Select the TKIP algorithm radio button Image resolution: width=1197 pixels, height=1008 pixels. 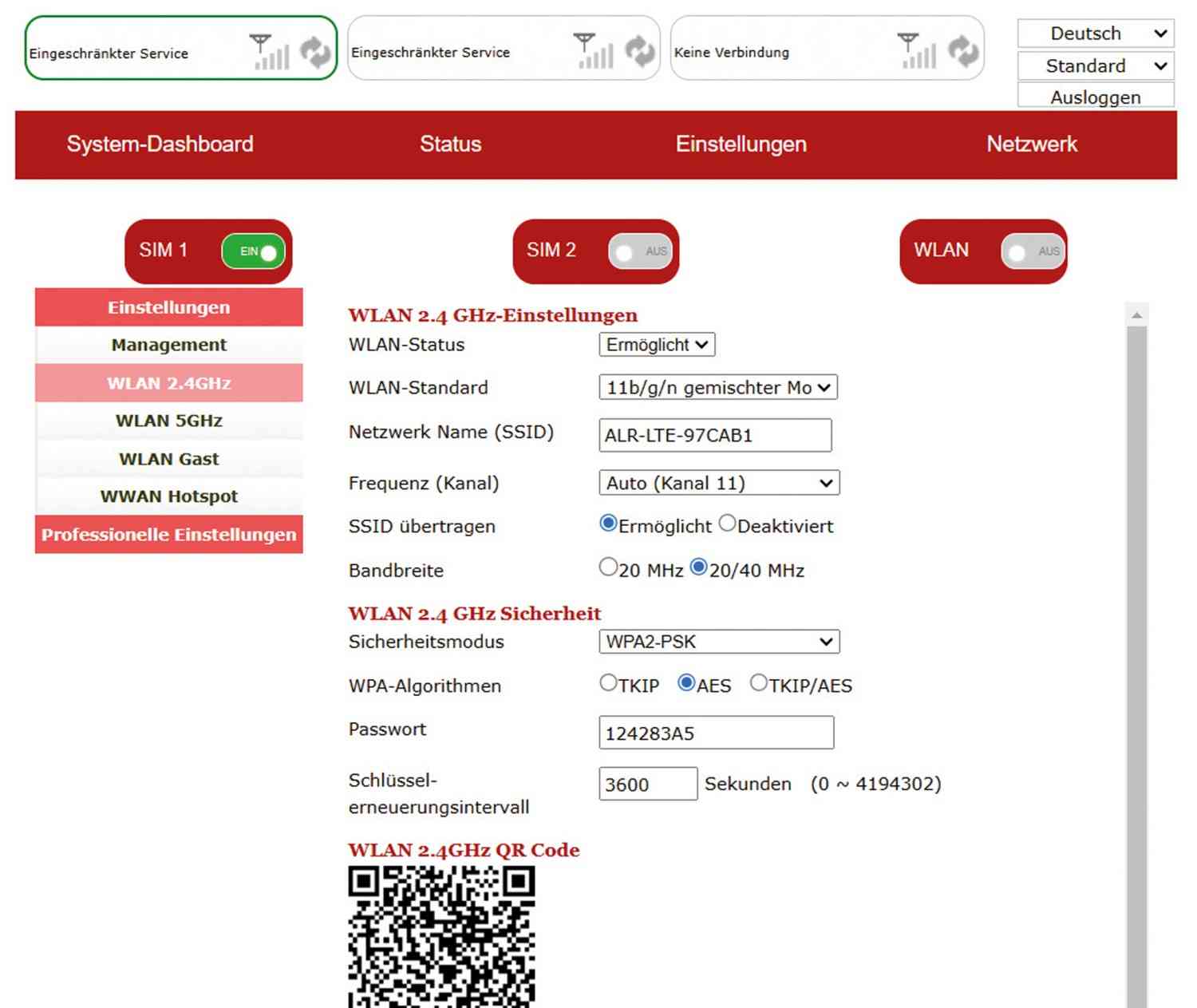click(x=608, y=683)
